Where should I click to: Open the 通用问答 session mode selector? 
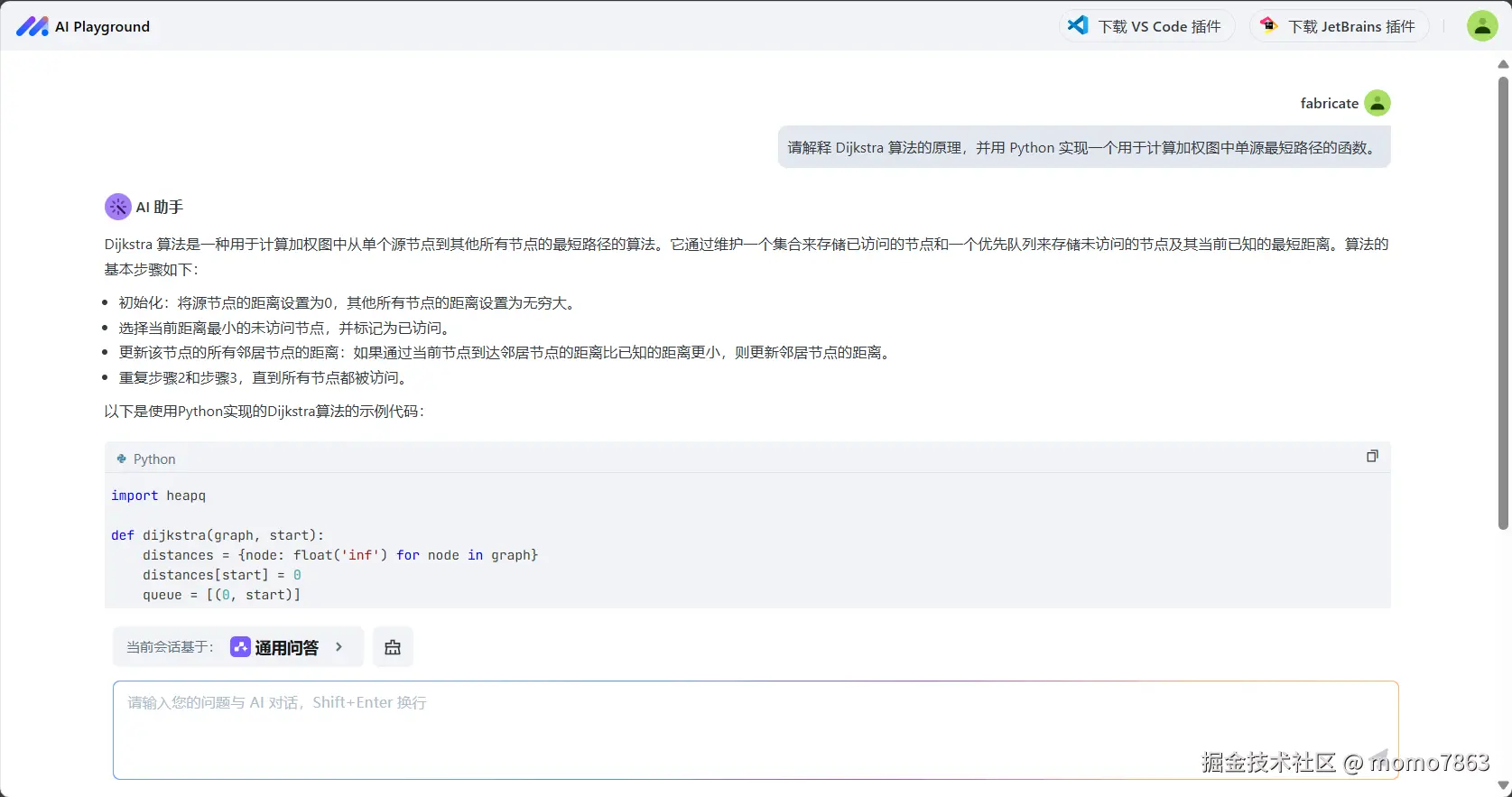pos(238,647)
